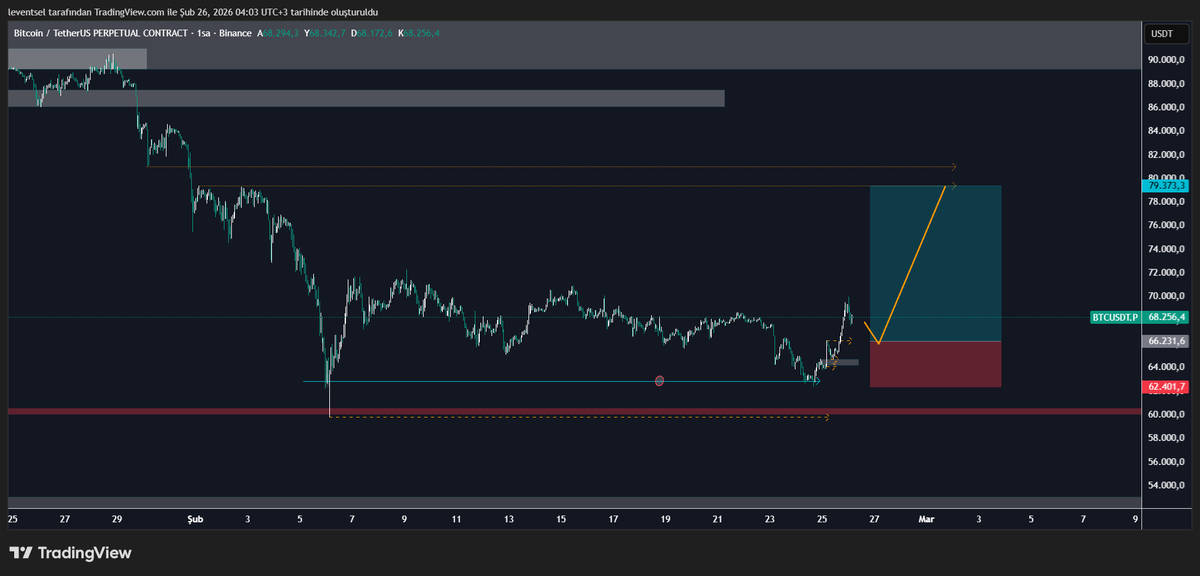Click the TradingView logo

(70, 553)
